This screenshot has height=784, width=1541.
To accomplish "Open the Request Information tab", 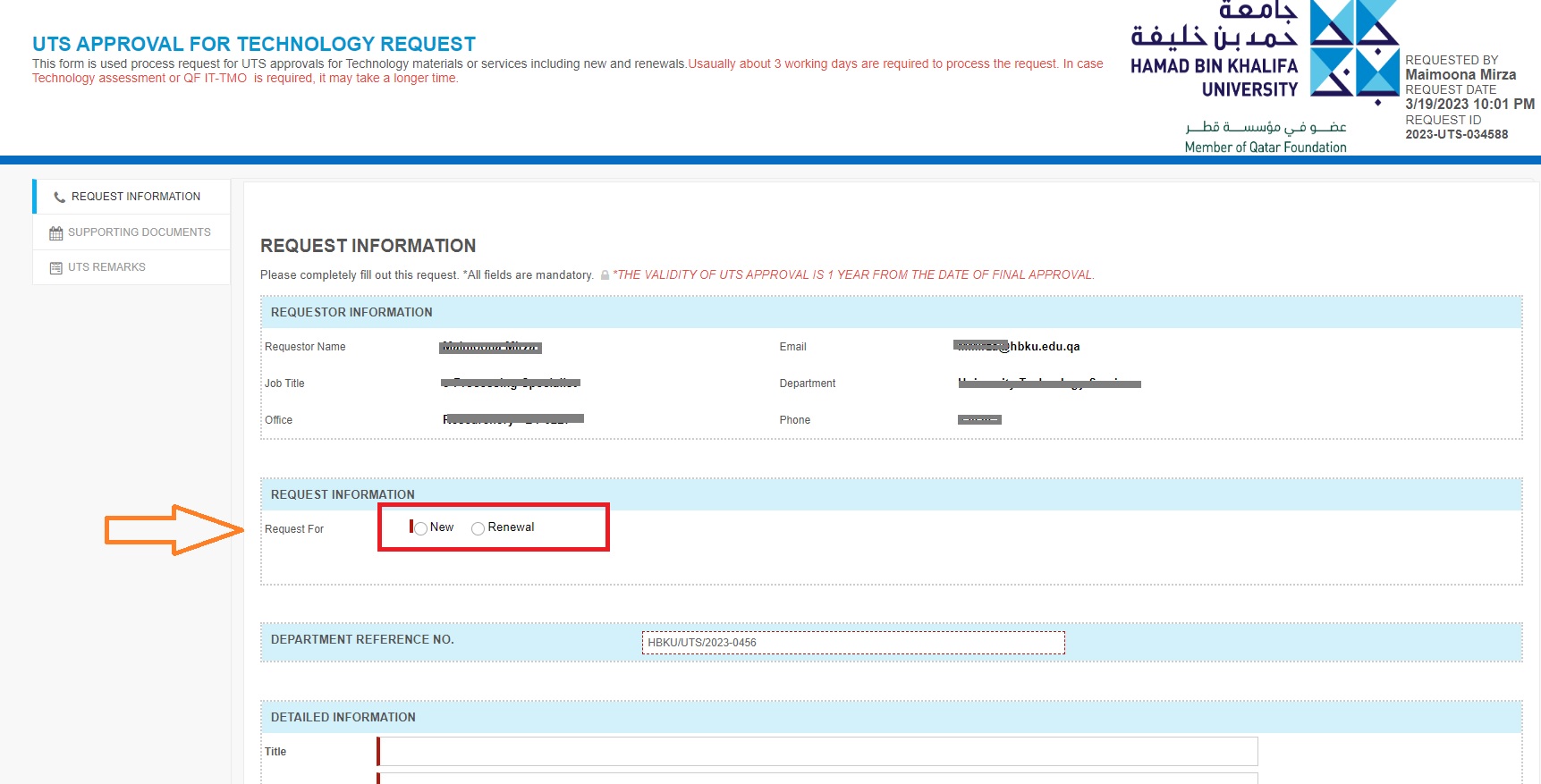I will tap(132, 197).
